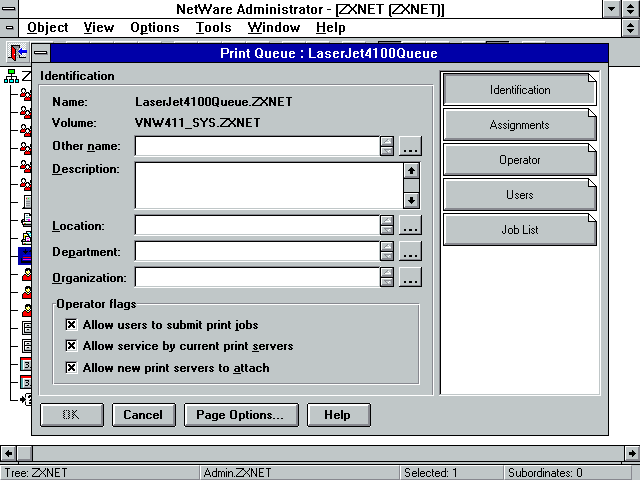The width and height of the screenshot is (640, 480).
Task: Open Page Options dialog
Action: tap(241, 415)
